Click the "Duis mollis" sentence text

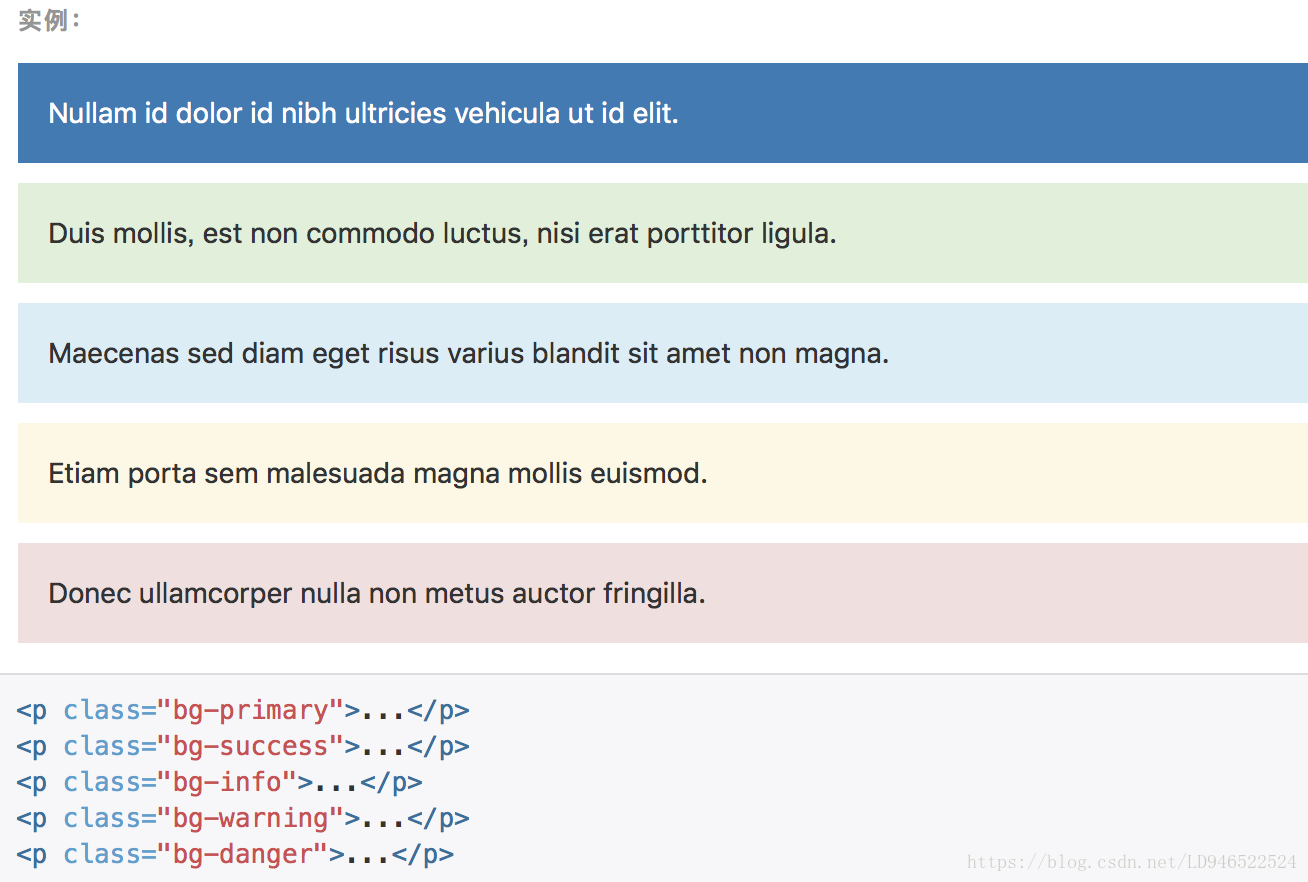pos(442,233)
